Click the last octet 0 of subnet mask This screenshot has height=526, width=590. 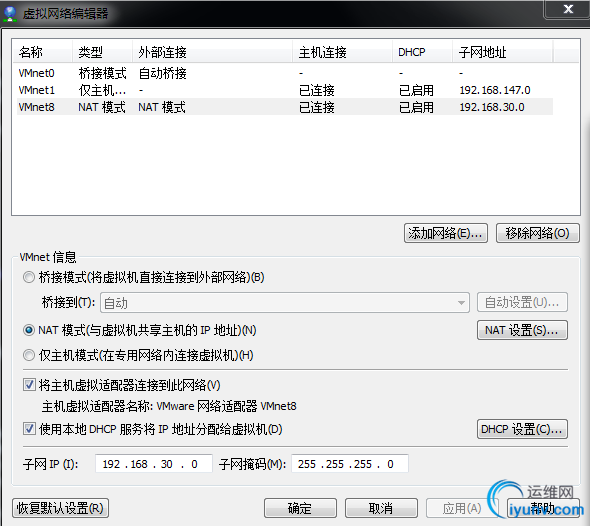point(390,464)
